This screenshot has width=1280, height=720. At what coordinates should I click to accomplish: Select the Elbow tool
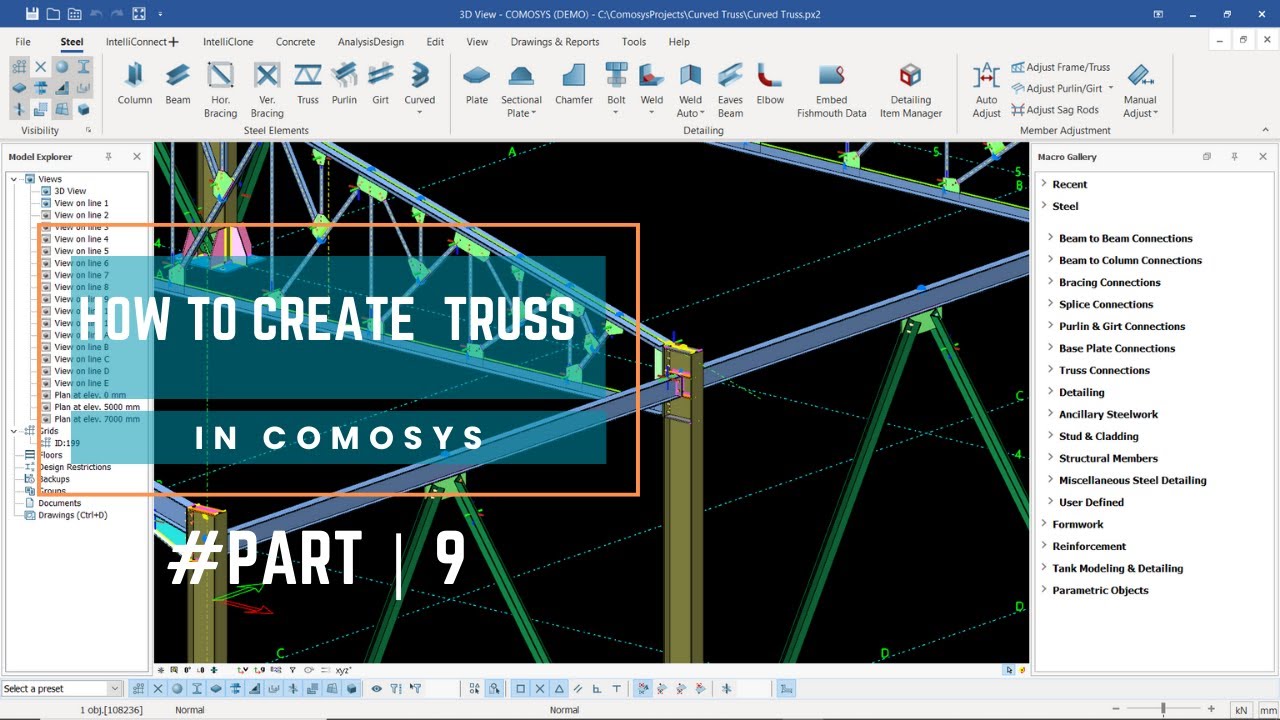point(770,83)
